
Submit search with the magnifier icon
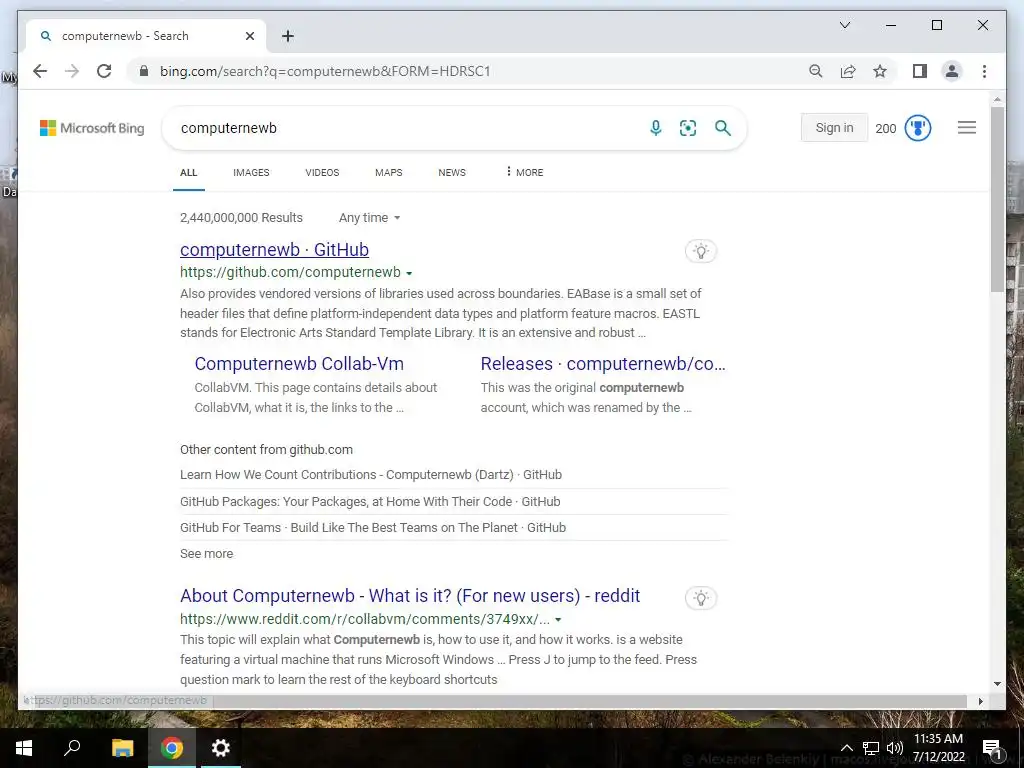[x=722, y=128]
